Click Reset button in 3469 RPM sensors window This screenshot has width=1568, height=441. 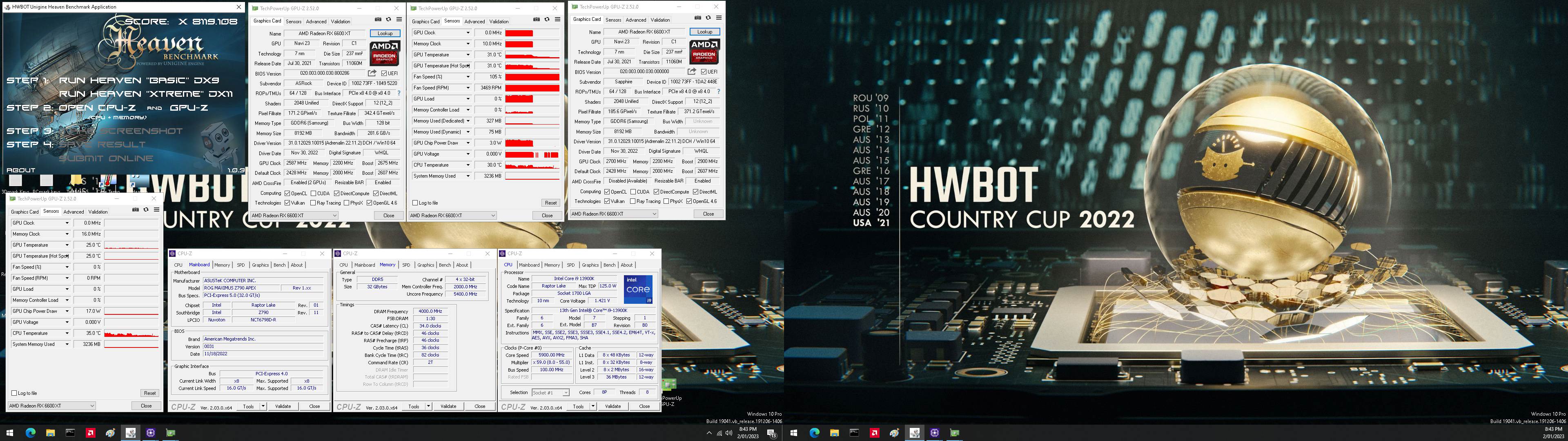click(550, 203)
